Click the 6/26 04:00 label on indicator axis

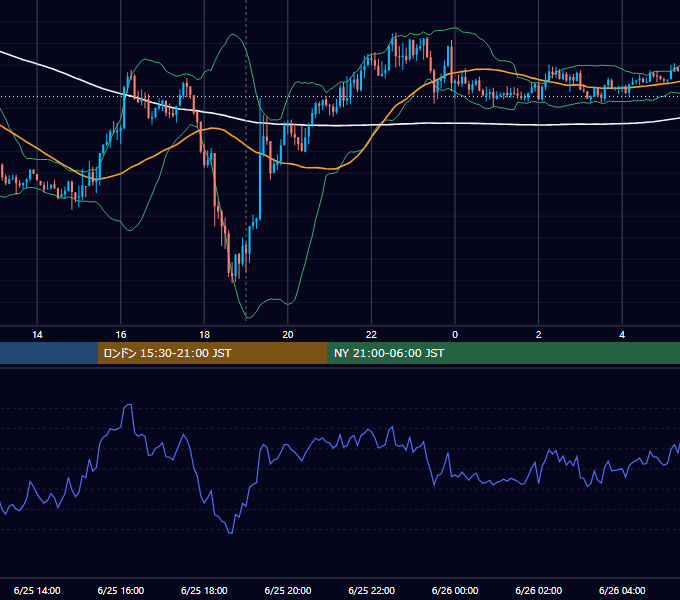tap(622, 590)
